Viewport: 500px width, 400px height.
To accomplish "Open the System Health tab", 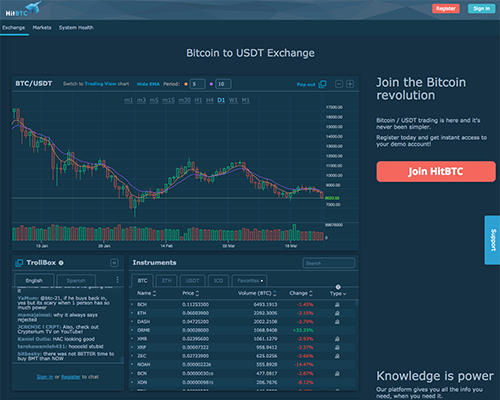I will (x=76, y=28).
